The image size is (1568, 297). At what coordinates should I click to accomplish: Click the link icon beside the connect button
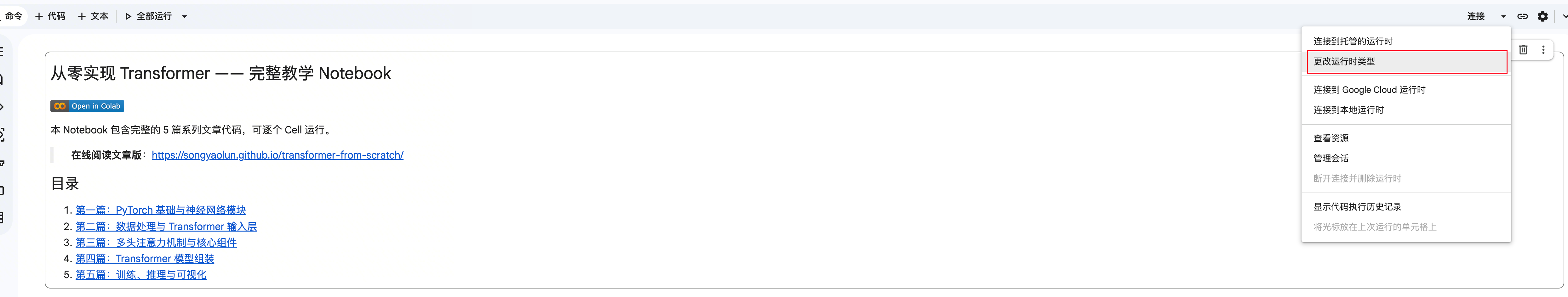tap(1522, 16)
